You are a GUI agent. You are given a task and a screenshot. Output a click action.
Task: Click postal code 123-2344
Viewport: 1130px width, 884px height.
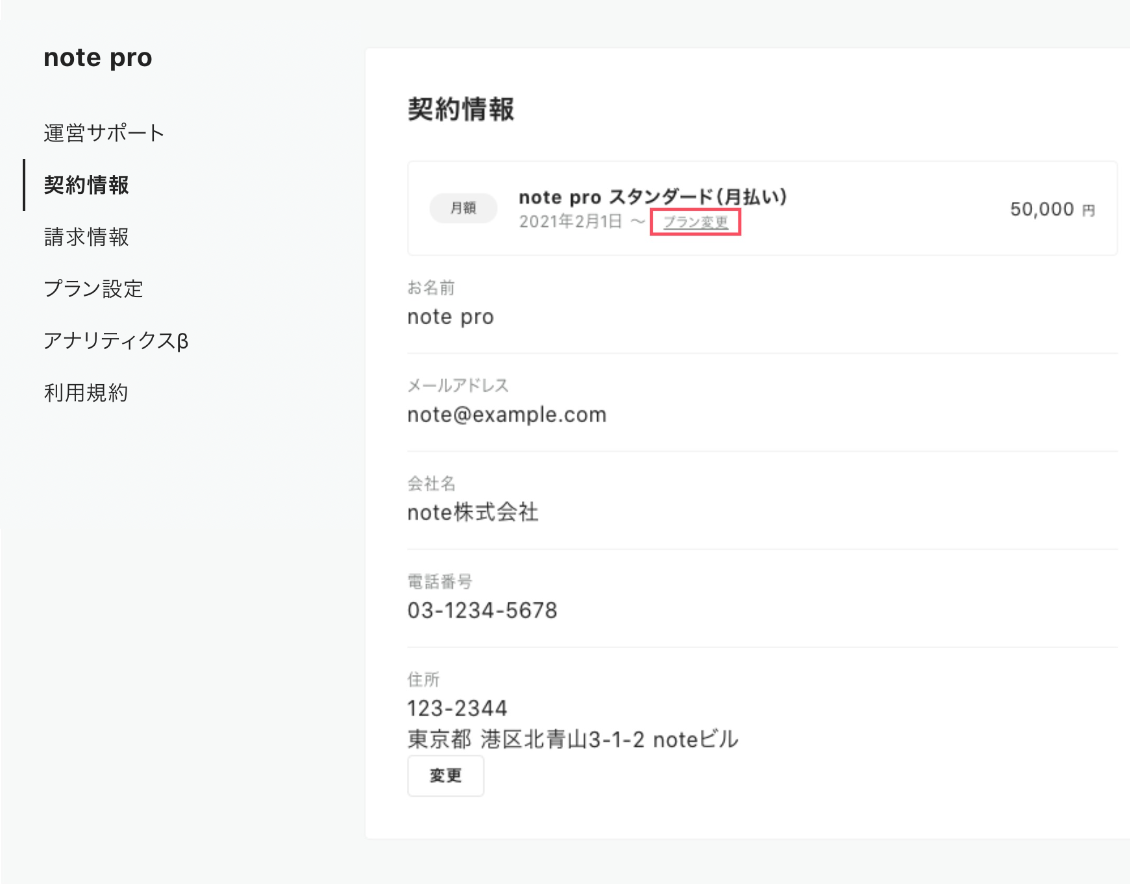pos(457,708)
